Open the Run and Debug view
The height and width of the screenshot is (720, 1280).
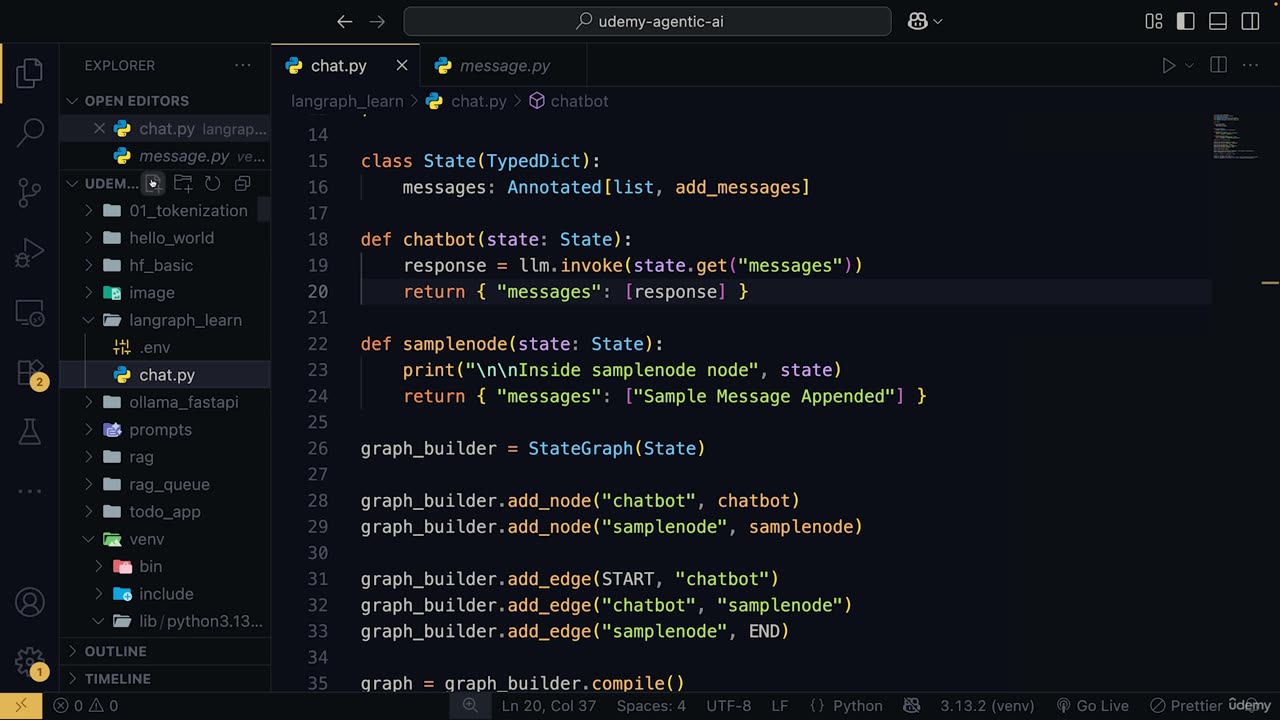pyautogui.click(x=30, y=252)
